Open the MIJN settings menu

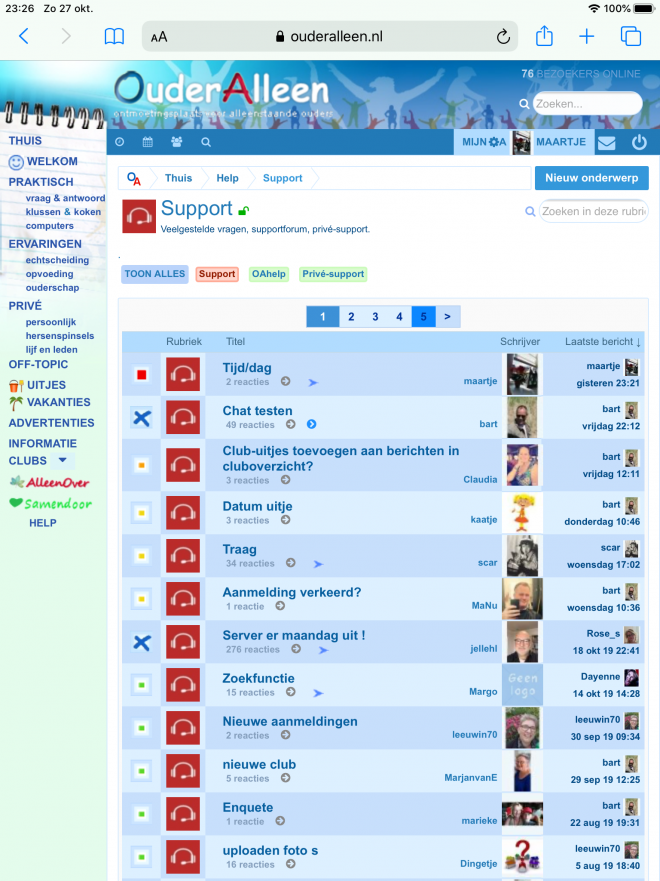click(483, 142)
